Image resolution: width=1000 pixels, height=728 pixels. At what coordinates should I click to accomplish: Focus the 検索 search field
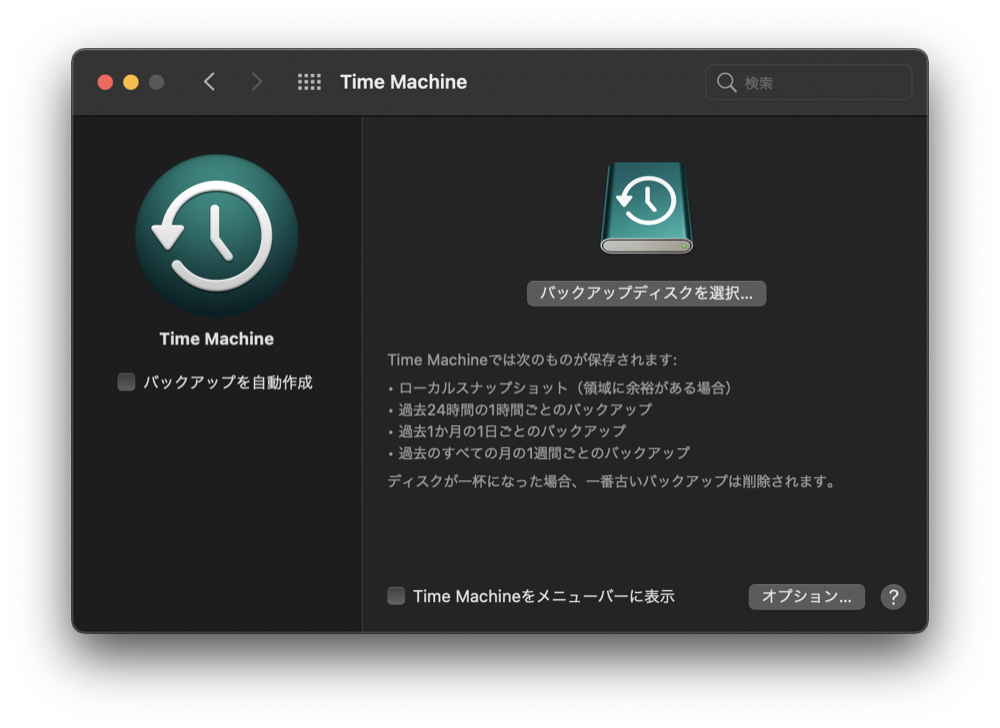tap(809, 82)
